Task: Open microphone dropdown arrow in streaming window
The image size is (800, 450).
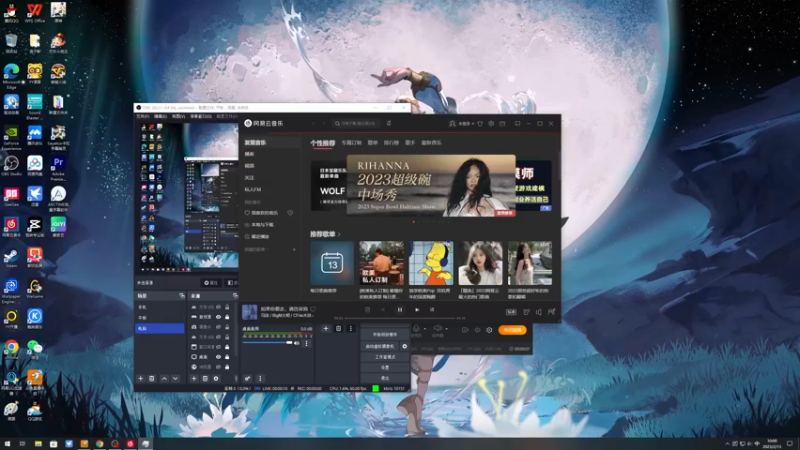Action: pos(425,329)
